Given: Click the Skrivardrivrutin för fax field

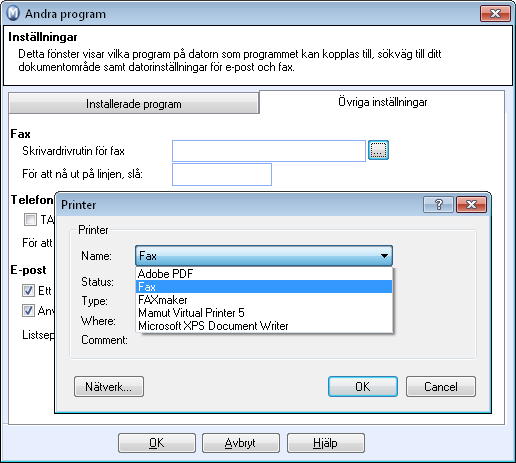Looking at the screenshot, I should [x=269, y=151].
